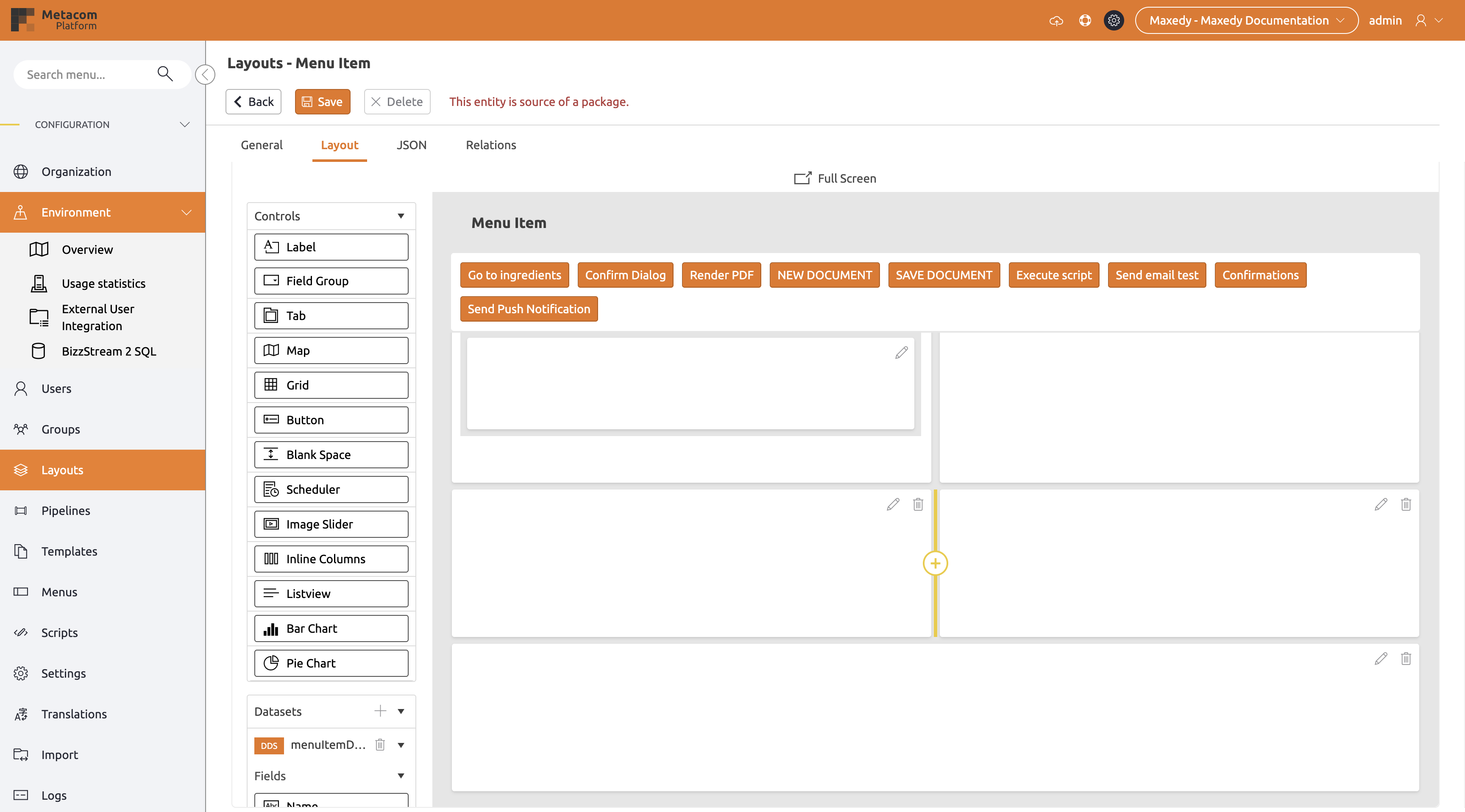Open Full Screen layout view
Viewport: 1465px width, 812px height.
point(834,178)
